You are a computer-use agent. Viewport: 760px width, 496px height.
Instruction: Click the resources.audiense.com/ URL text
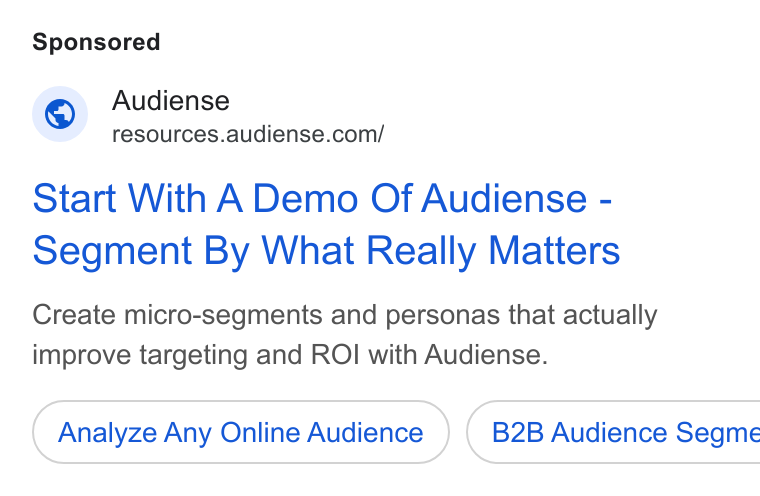248,134
